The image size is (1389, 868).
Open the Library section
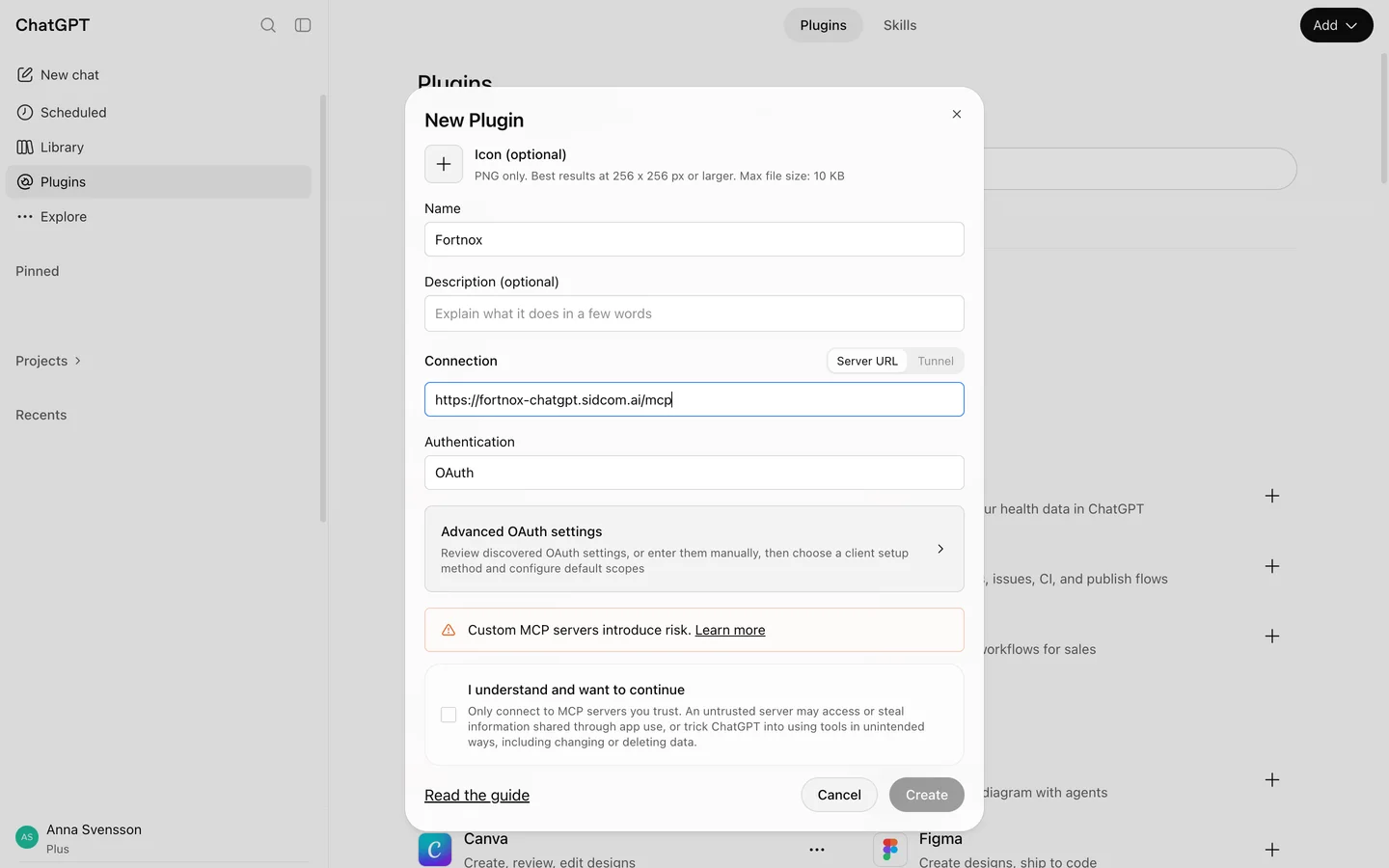click(158, 147)
